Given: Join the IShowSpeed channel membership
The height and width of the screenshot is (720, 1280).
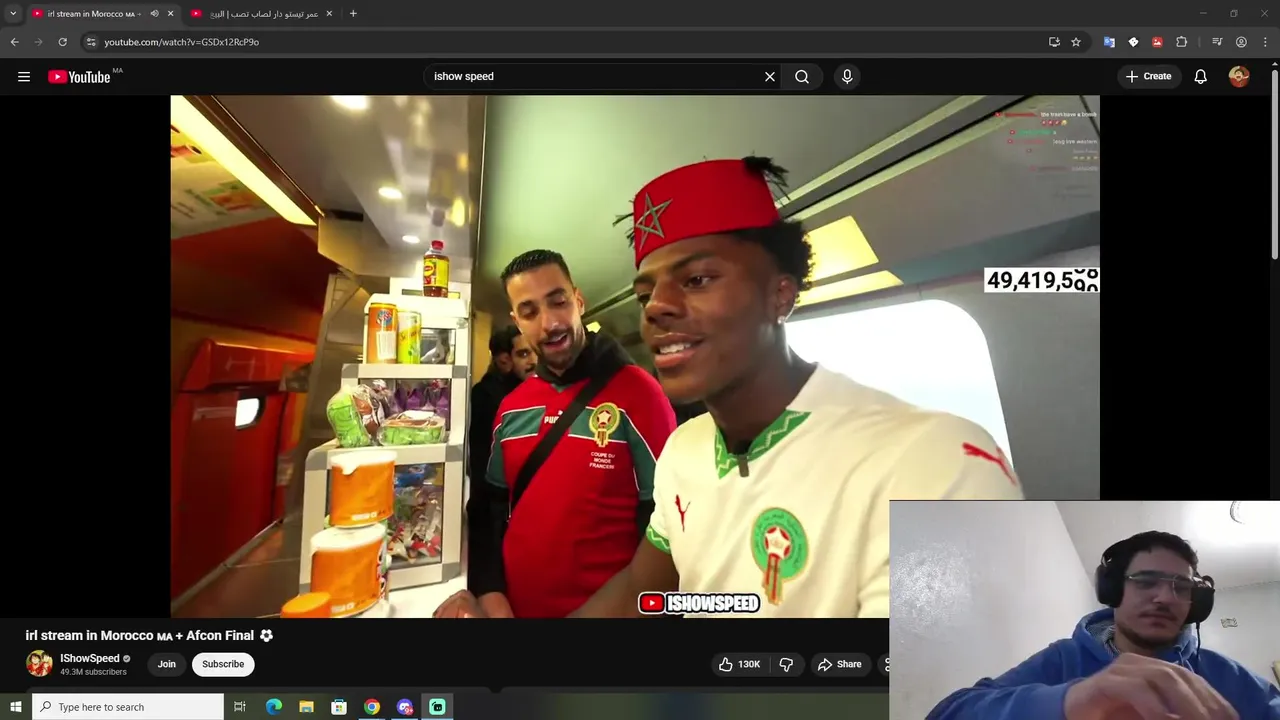Looking at the screenshot, I should click(x=167, y=664).
